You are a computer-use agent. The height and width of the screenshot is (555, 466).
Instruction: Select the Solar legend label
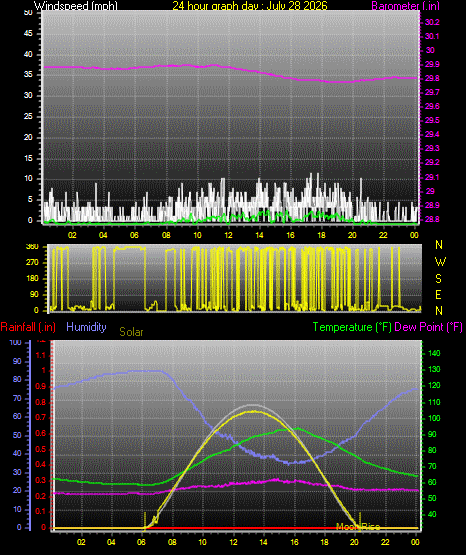click(x=131, y=332)
